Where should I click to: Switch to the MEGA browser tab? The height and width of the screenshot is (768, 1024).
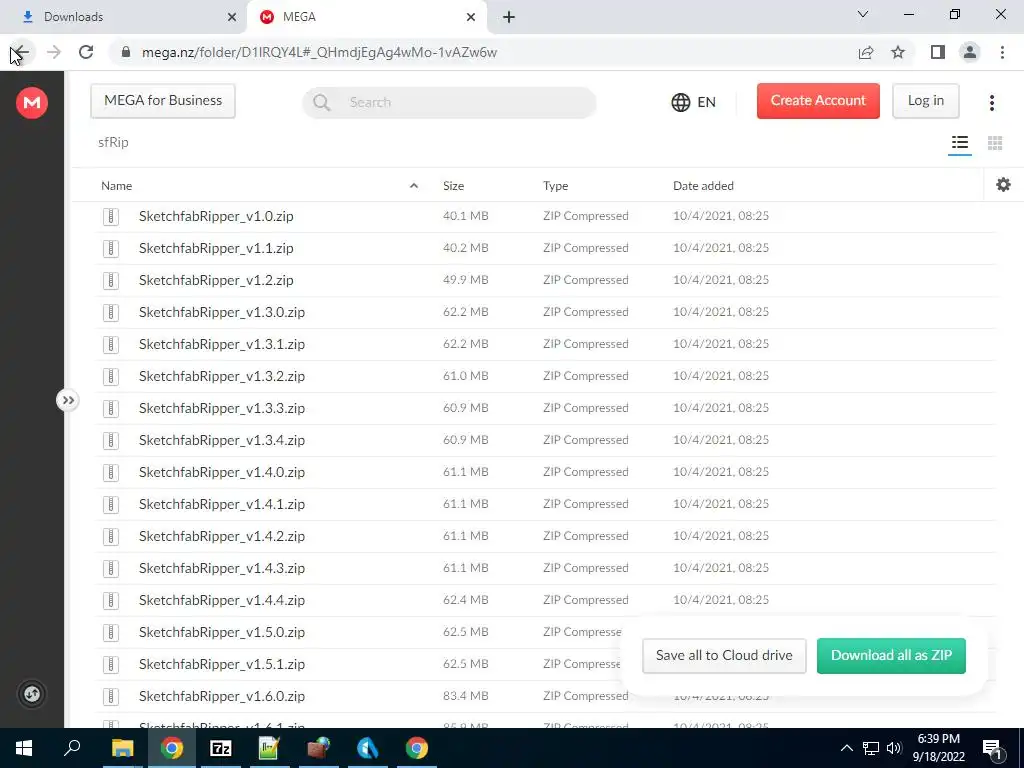click(x=367, y=17)
